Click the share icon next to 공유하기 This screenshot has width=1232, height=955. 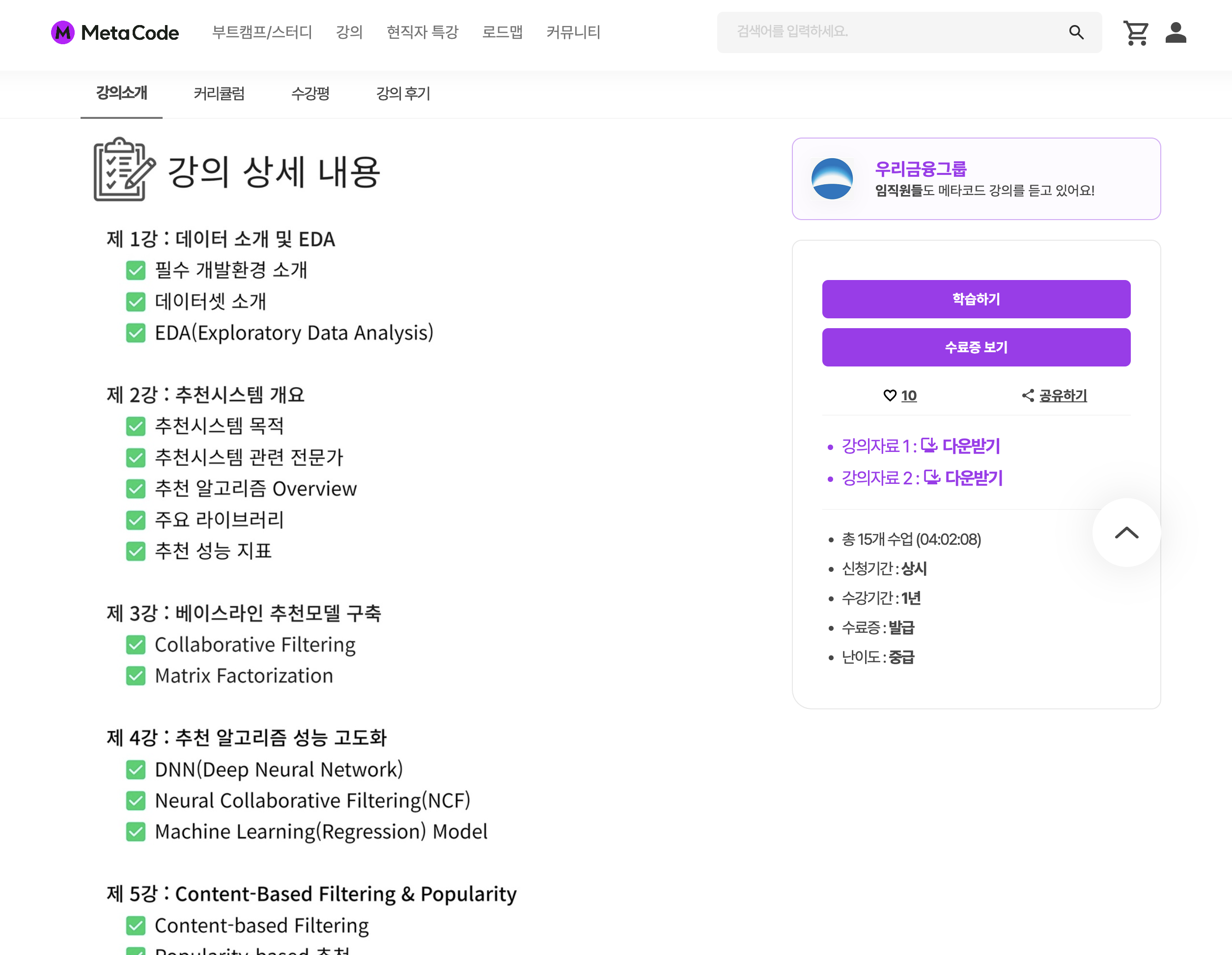[x=1028, y=395]
